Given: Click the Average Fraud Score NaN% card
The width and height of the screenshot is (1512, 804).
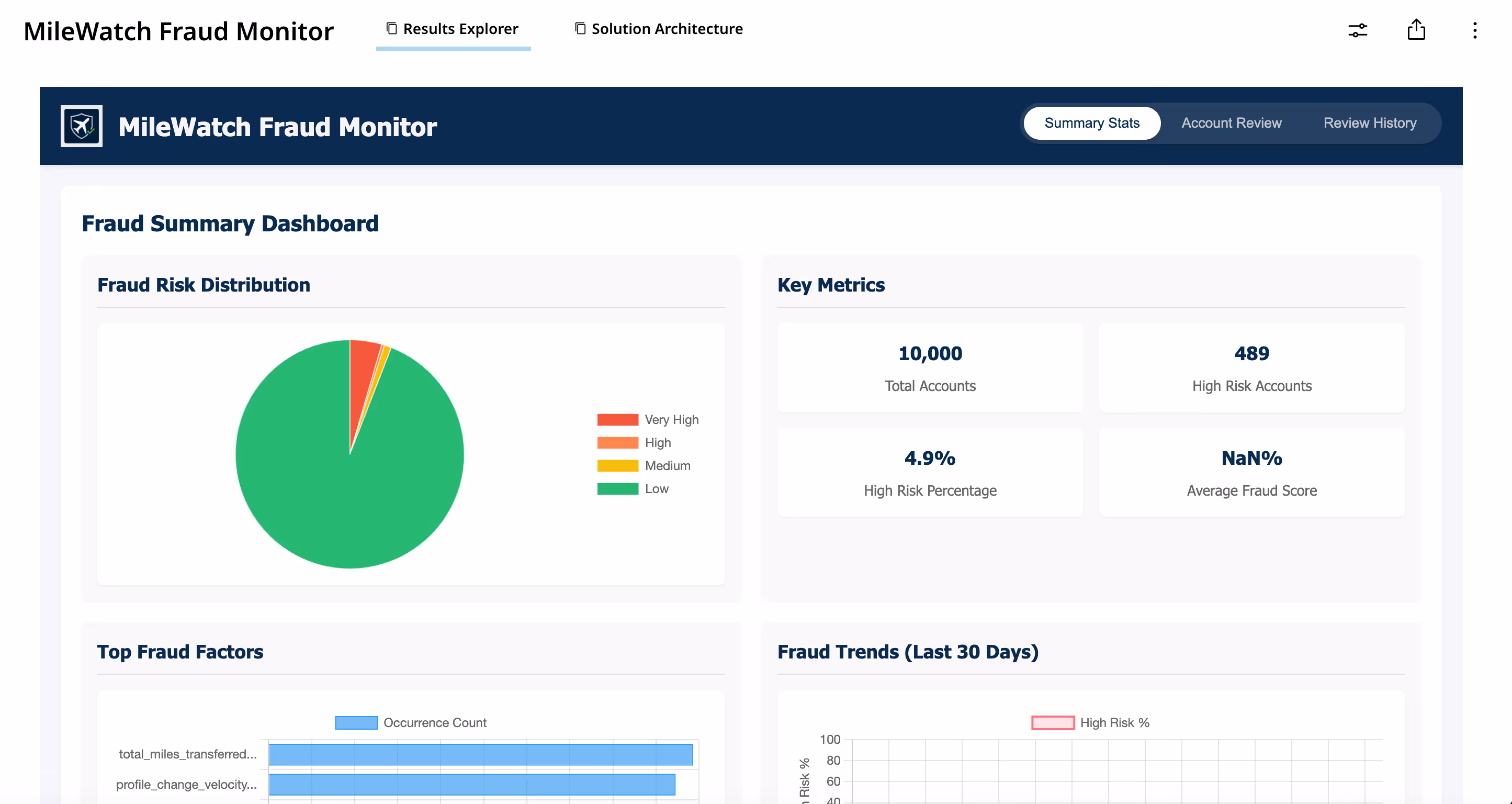Looking at the screenshot, I should pyautogui.click(x=1251, y=472).
